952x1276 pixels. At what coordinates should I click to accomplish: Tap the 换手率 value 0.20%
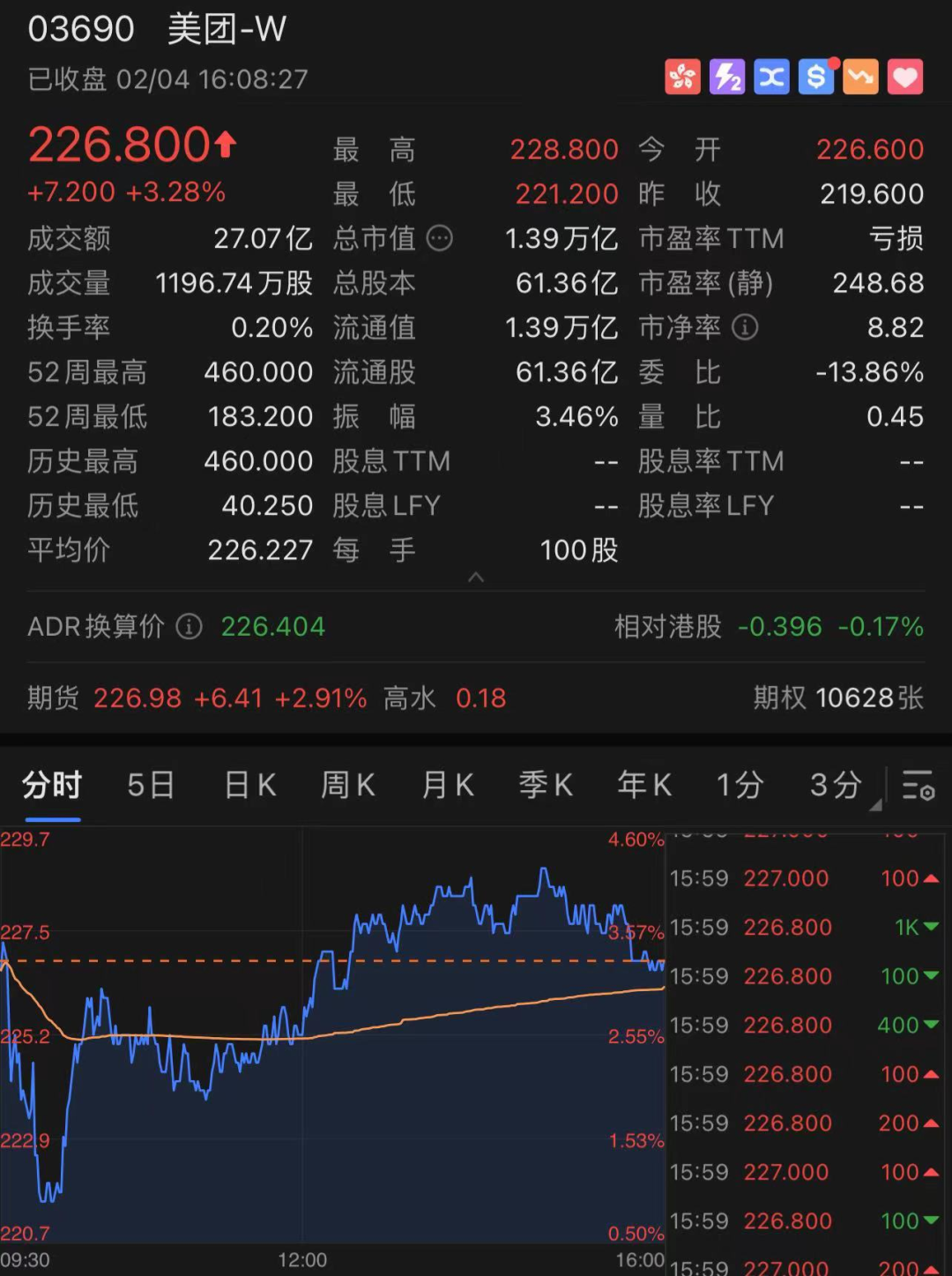tap(272, 327)
